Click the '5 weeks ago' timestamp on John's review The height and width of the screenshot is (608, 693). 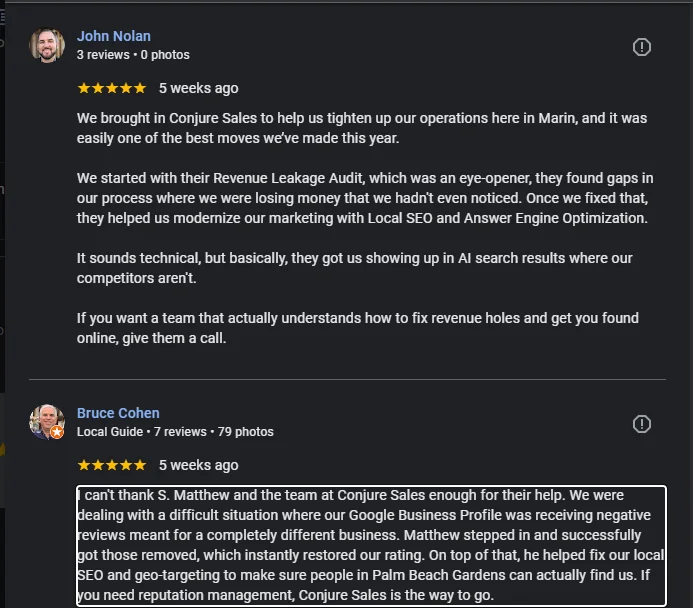[x=198, y=88]
